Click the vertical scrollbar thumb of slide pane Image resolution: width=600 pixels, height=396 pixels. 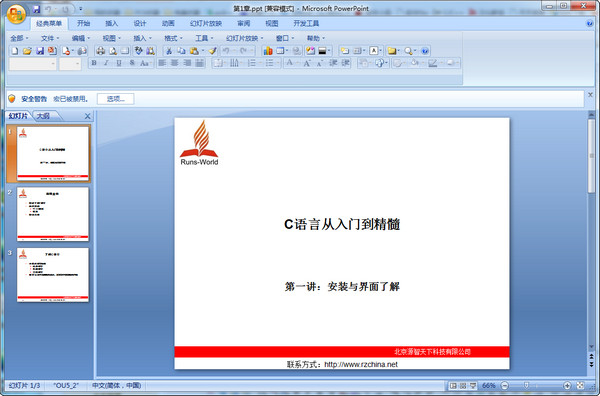[x=591, y=155]
